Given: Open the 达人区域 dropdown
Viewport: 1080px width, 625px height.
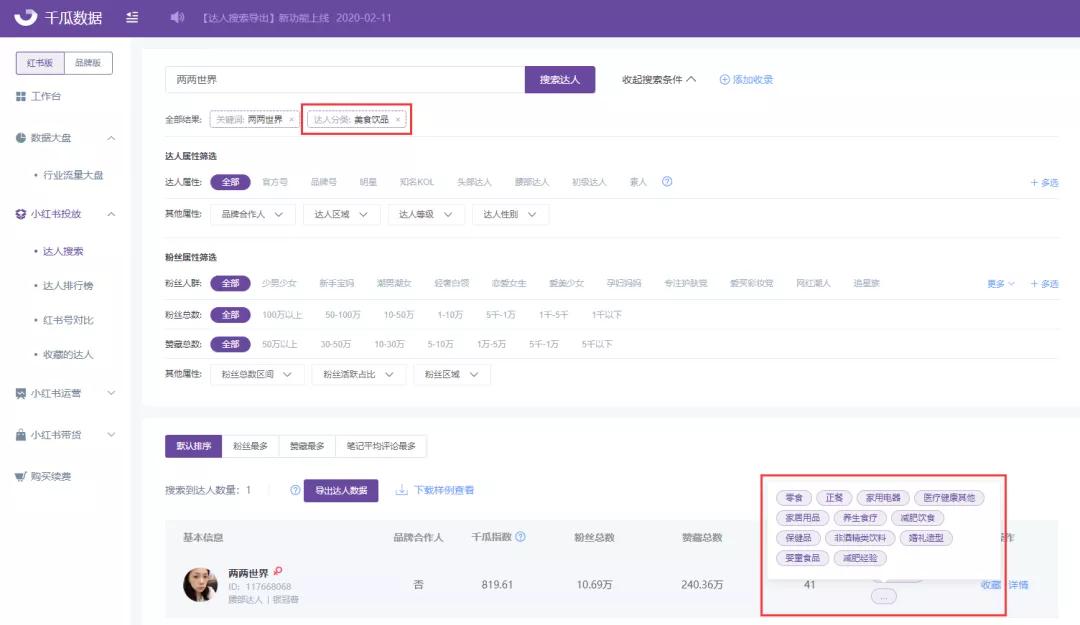Looking at the screenshot, I should (x=341, y=214).
